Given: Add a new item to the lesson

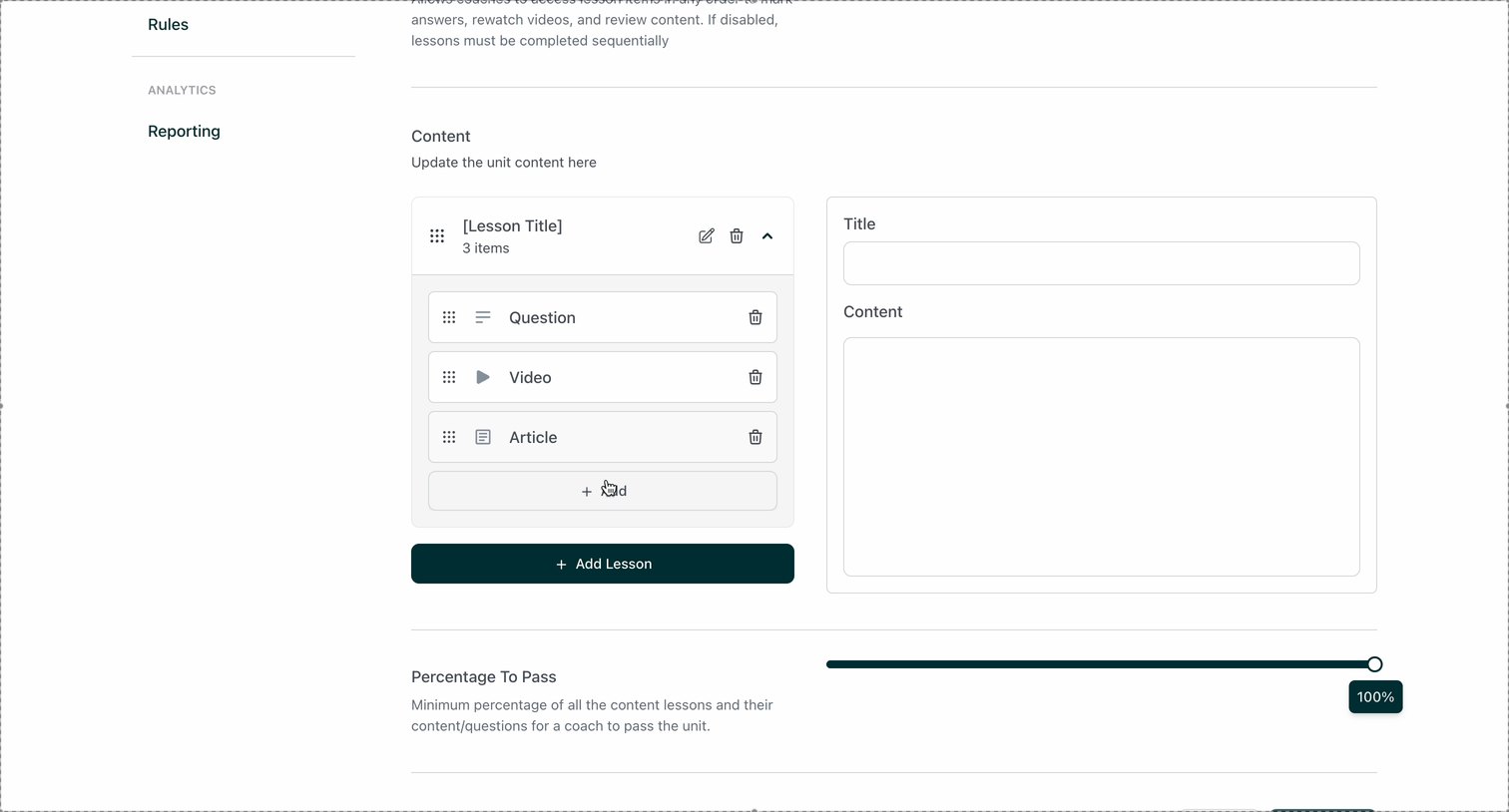Looking at the screenshot, I should 603,491.
